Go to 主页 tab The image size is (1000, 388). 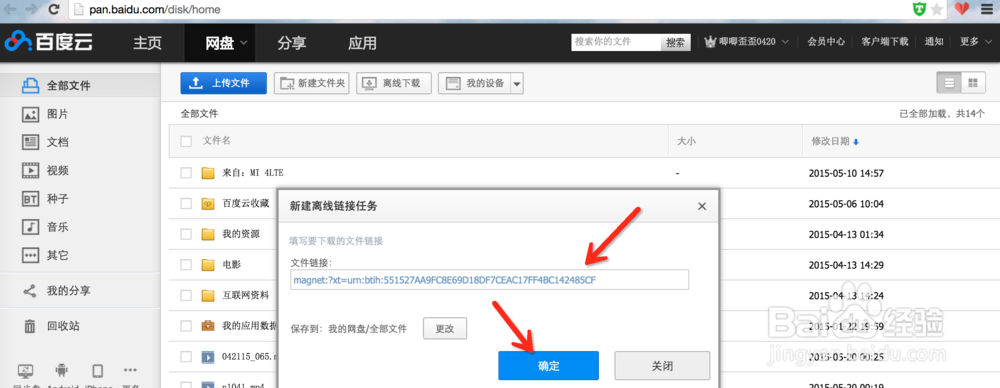(x=147, y=43)
